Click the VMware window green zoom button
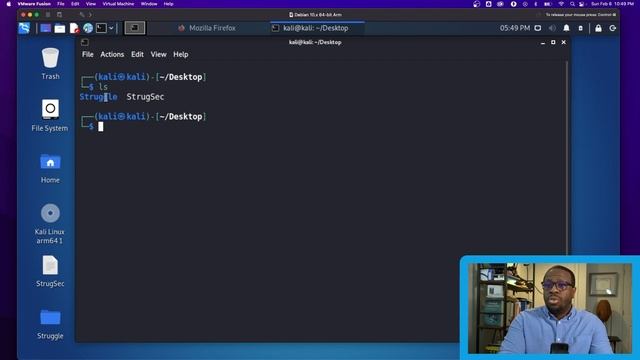Viewport: 640px width, 360px height. pyautogui.click(x=37, y=14)
